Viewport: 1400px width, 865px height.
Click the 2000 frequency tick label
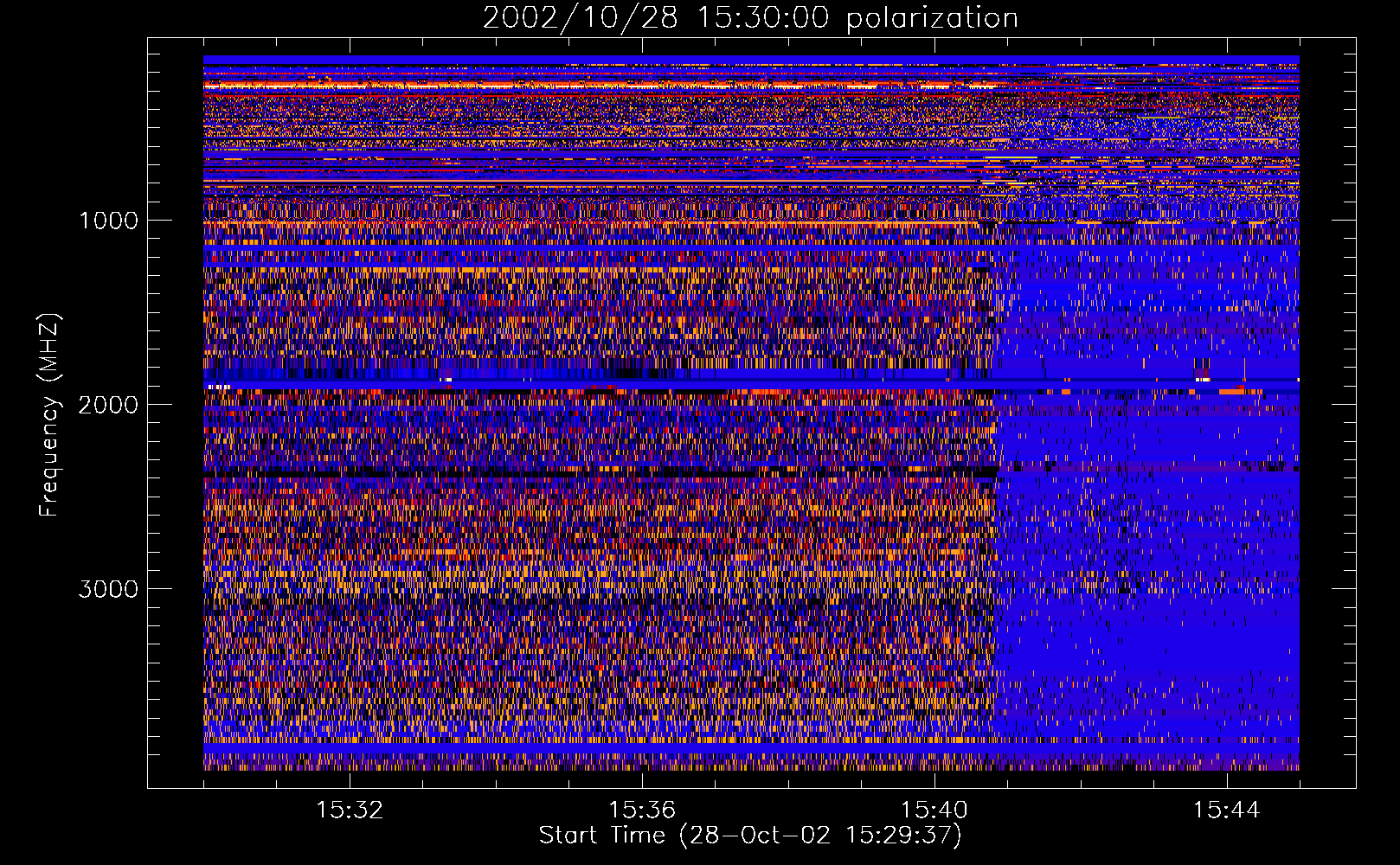click(x=108, y=405)
